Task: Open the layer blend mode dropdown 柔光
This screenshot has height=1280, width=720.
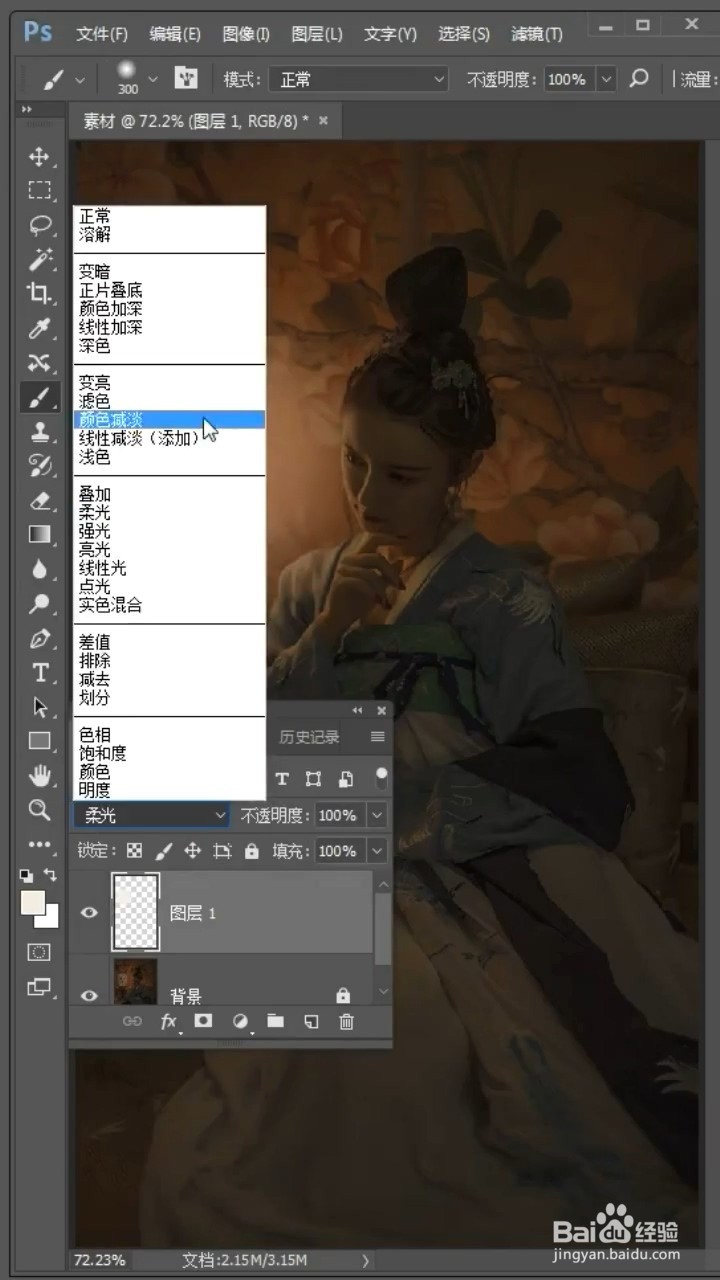Action: click(x=152, y=815)
